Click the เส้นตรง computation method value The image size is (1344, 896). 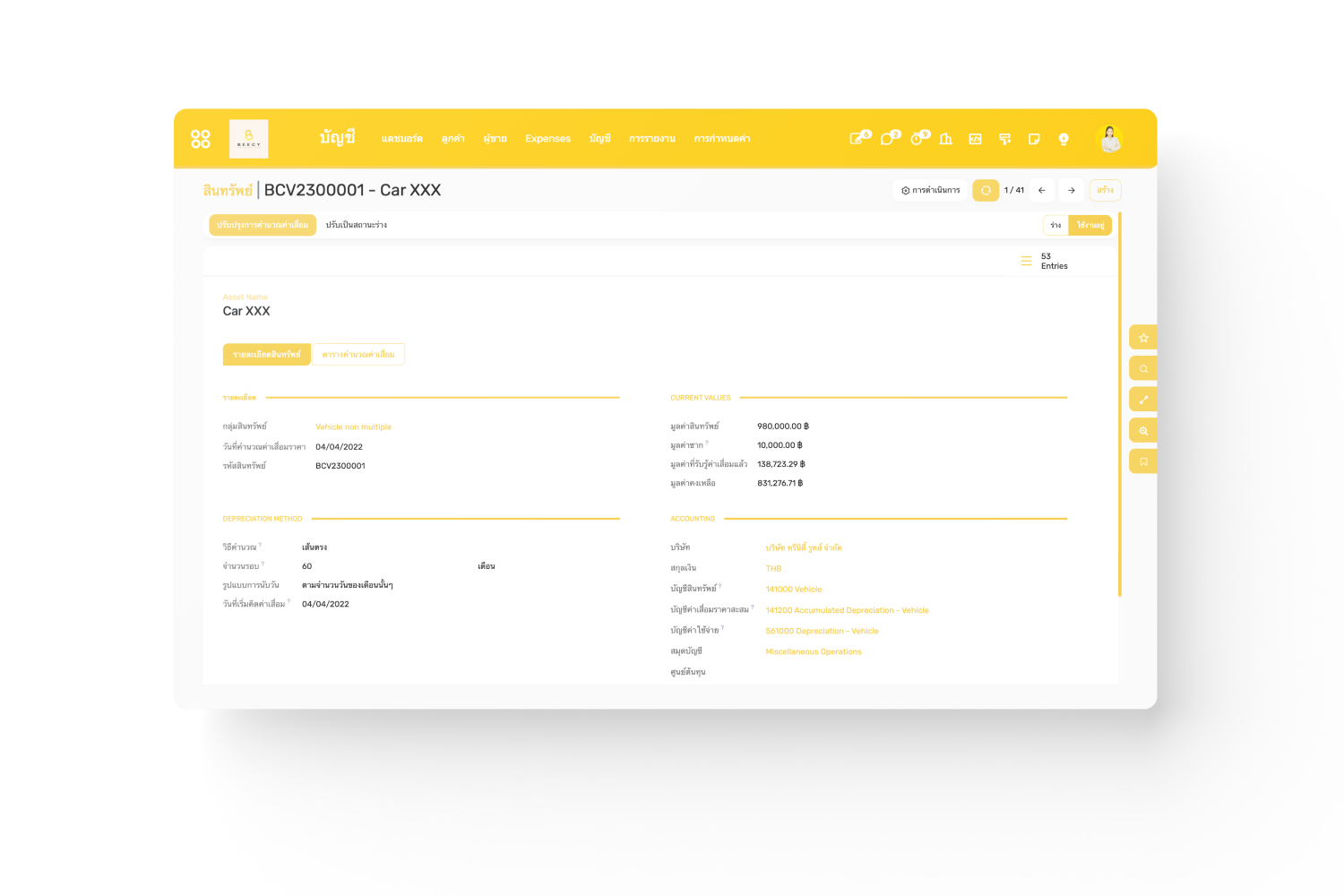(x=314, y=547)
